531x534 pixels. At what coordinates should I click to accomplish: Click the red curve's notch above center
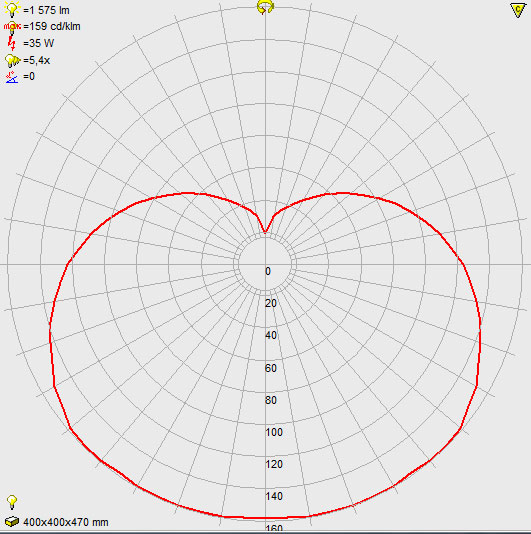point(265,232)
